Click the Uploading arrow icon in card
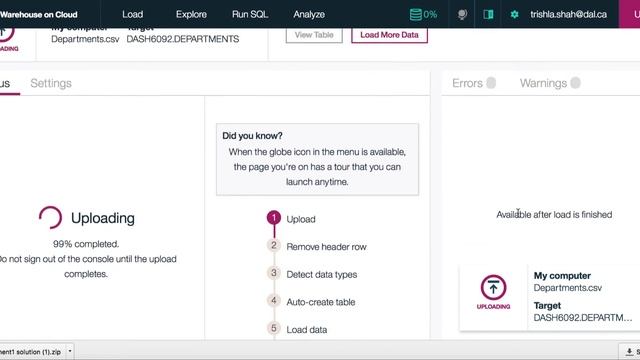This screenshot has width=640, height=360. point(493,287)
